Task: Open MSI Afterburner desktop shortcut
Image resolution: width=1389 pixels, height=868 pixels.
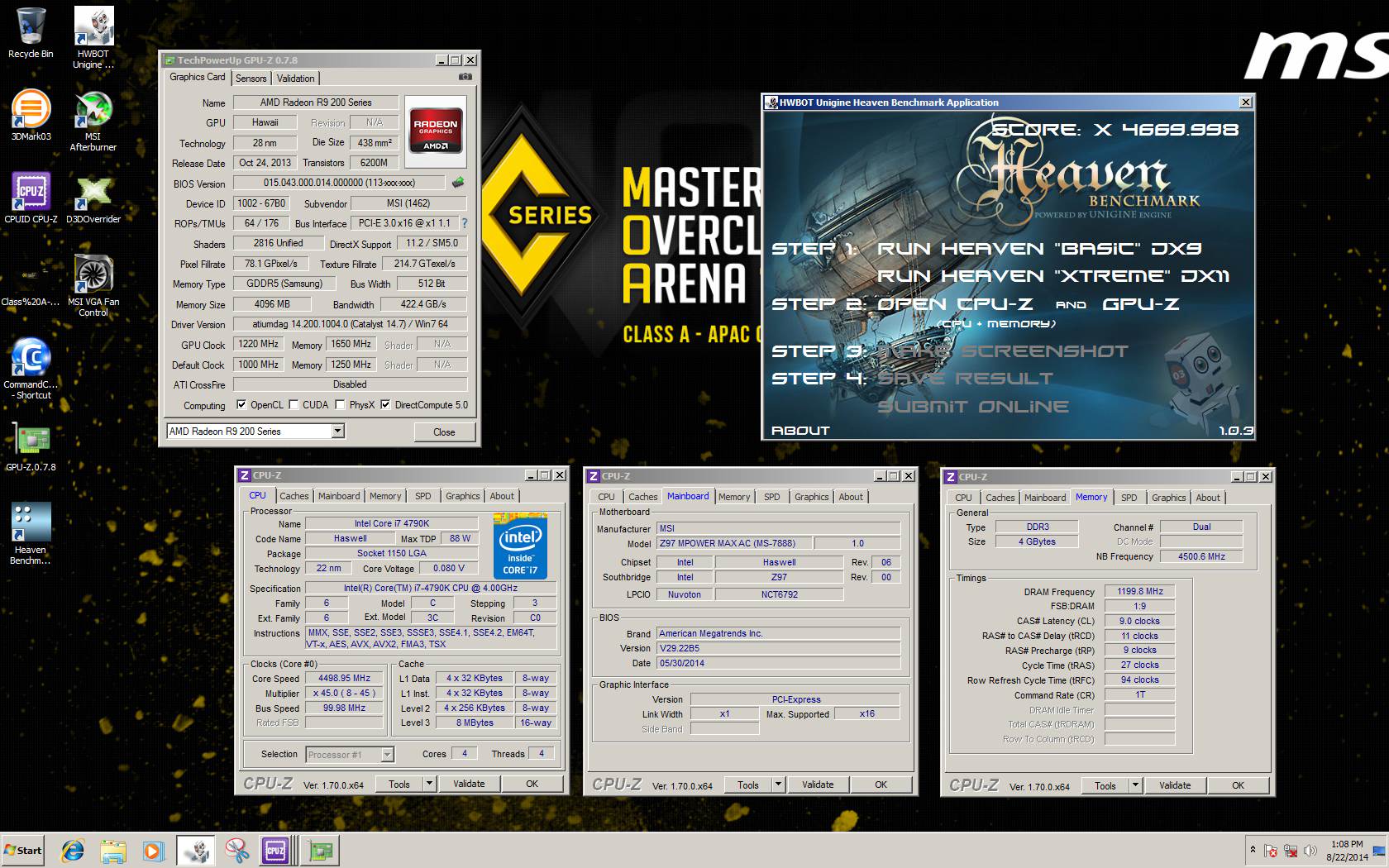Action: [93, 121]
